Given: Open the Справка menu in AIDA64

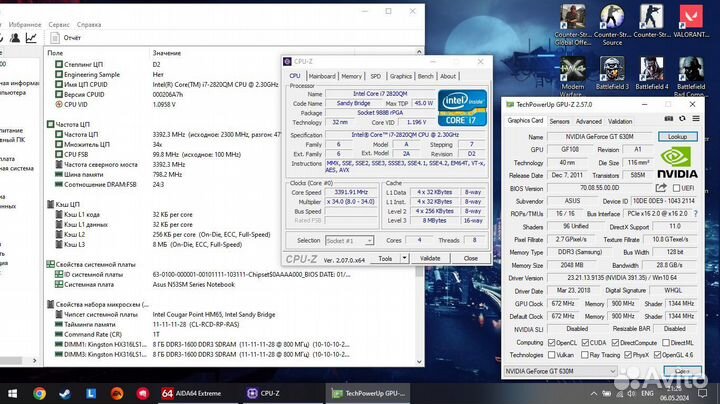Looking at the screenshot, I should click(x=89, y=24).
